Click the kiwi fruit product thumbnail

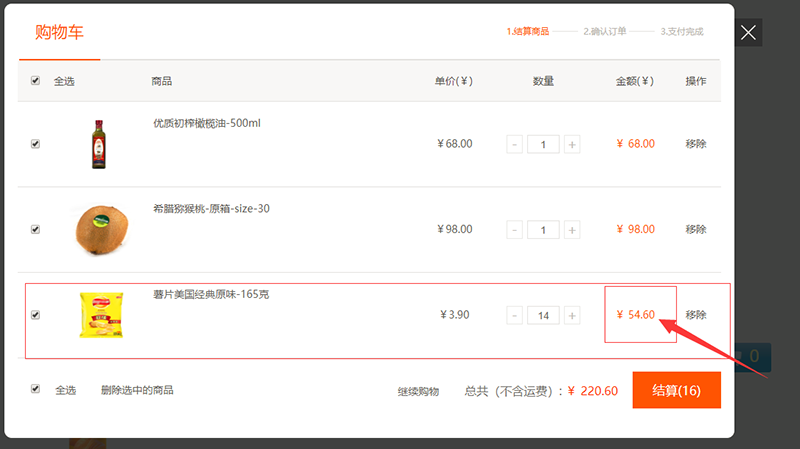pos(100,229)
